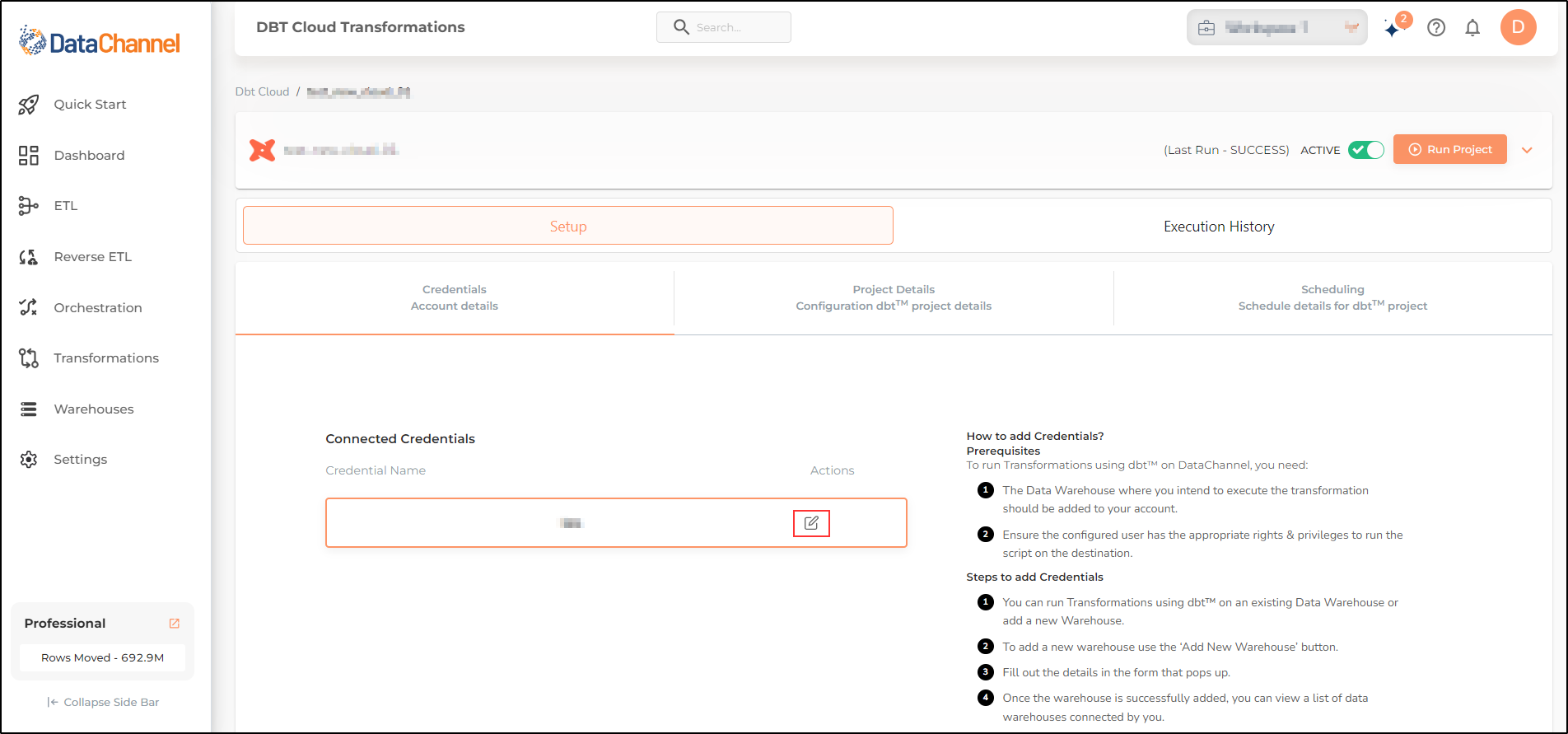Select the Project Details step

click(894, 297)
